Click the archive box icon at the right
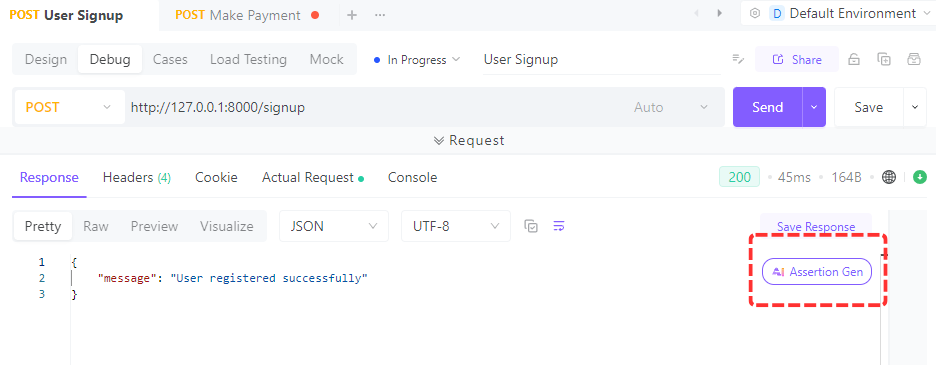The height and width of the screenshot is (365, 936). point(913,59)
